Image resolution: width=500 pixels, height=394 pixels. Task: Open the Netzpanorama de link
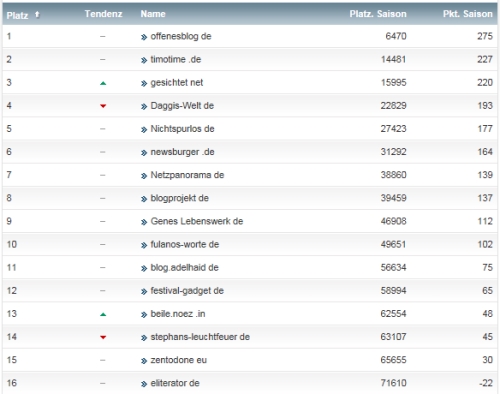tap(187, 175)
